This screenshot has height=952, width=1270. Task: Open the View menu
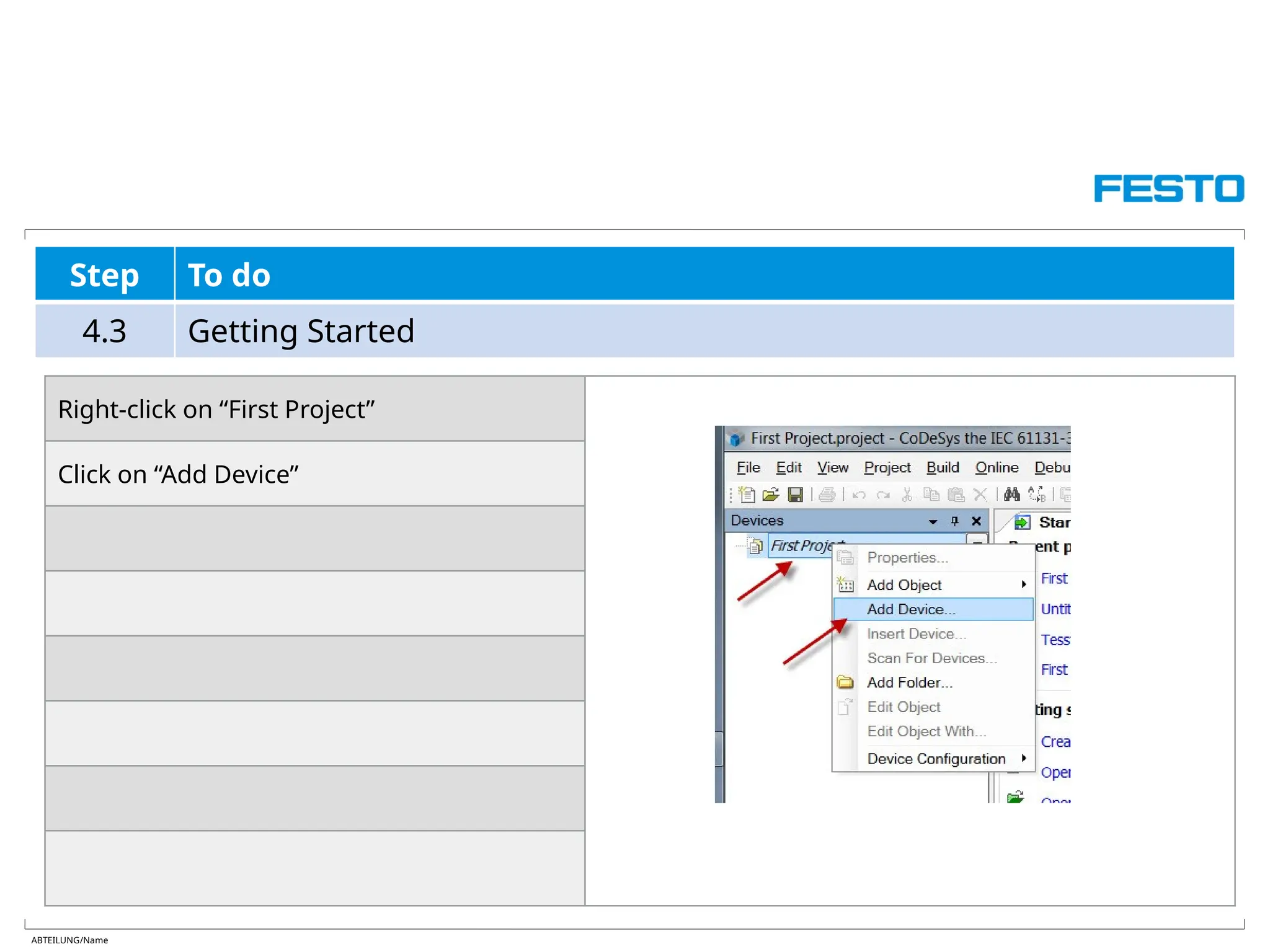(x=833, y=467)
